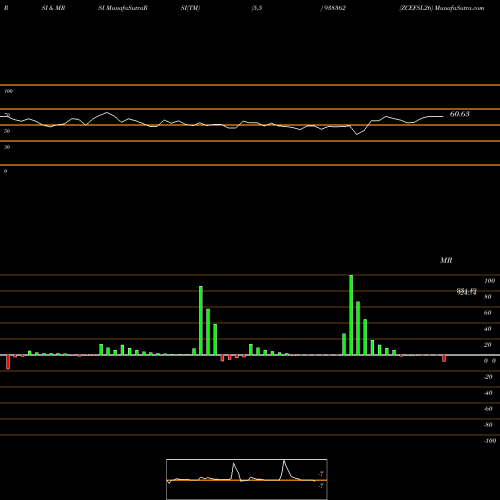Click the RSI 50 axis label
The height and width of the screenshot is (500, 500).
(7, 131)
